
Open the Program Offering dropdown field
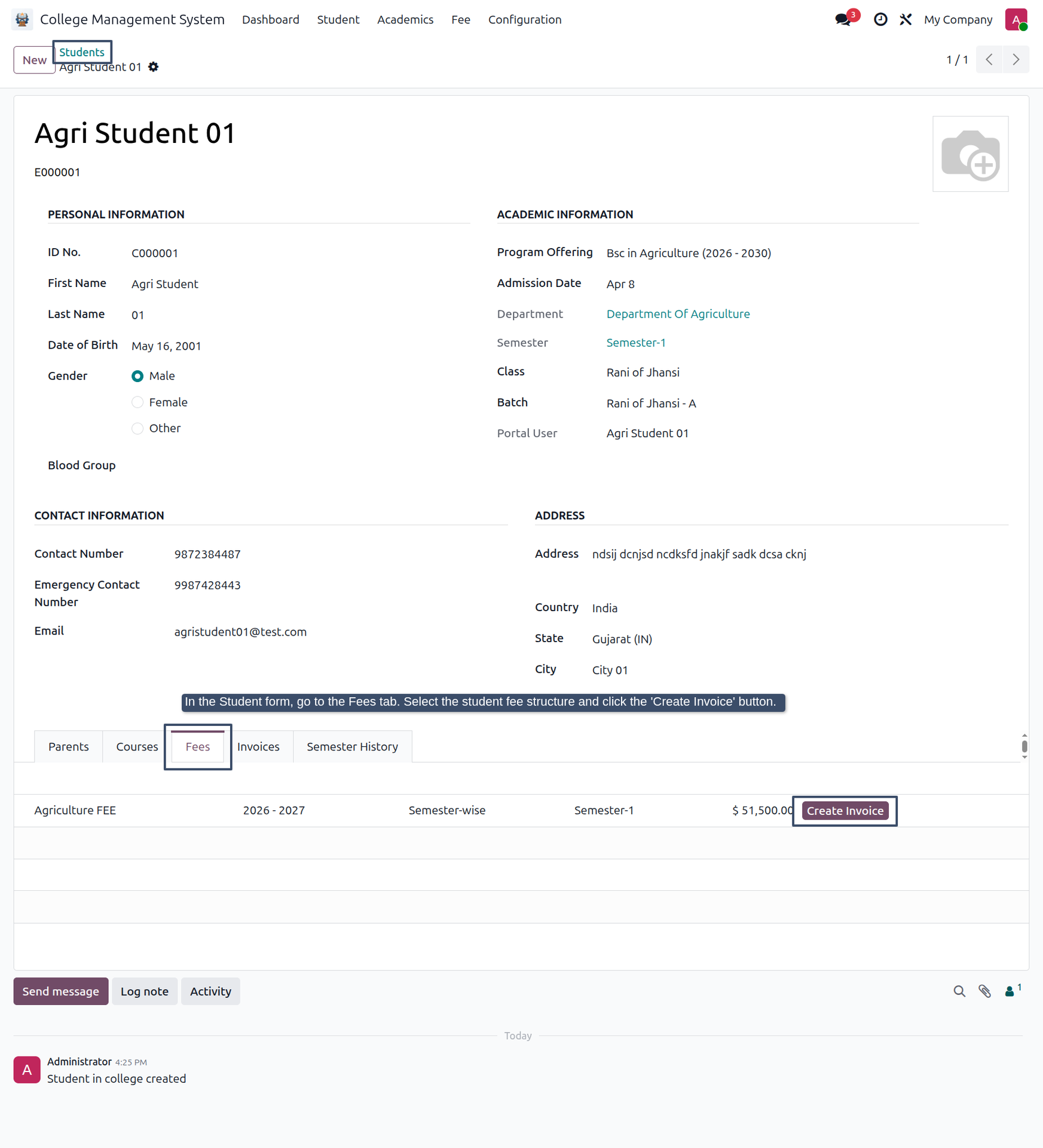click(762, 253)
